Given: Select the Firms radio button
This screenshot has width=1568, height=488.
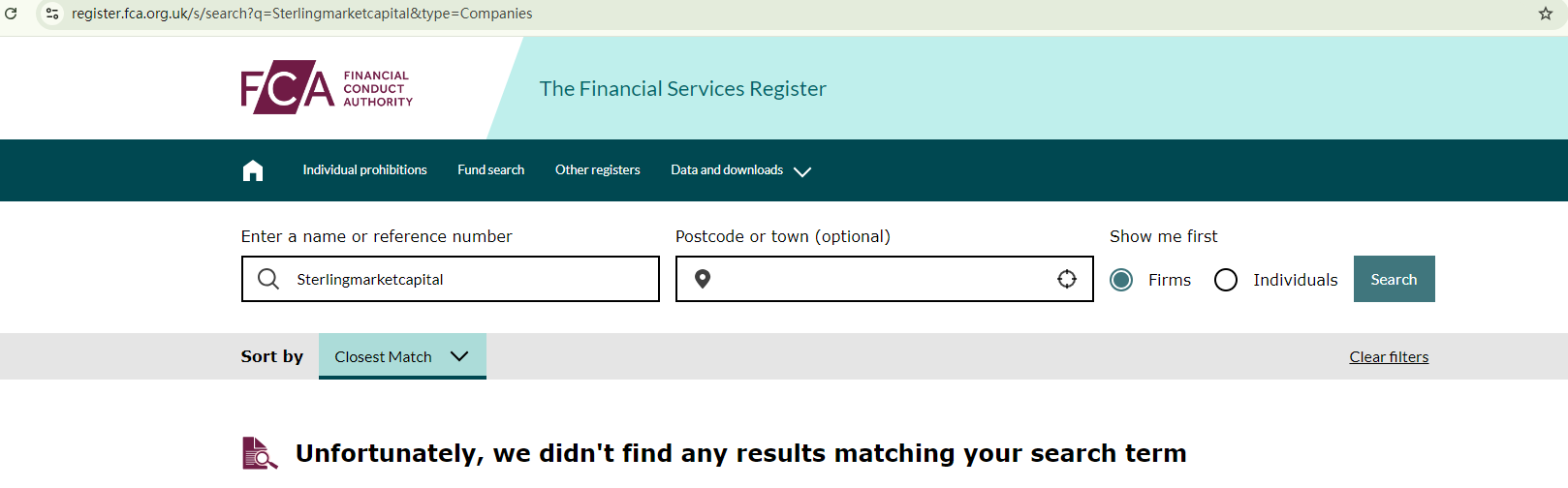Looking at the screenshot, I should (x=1121, y=280).
